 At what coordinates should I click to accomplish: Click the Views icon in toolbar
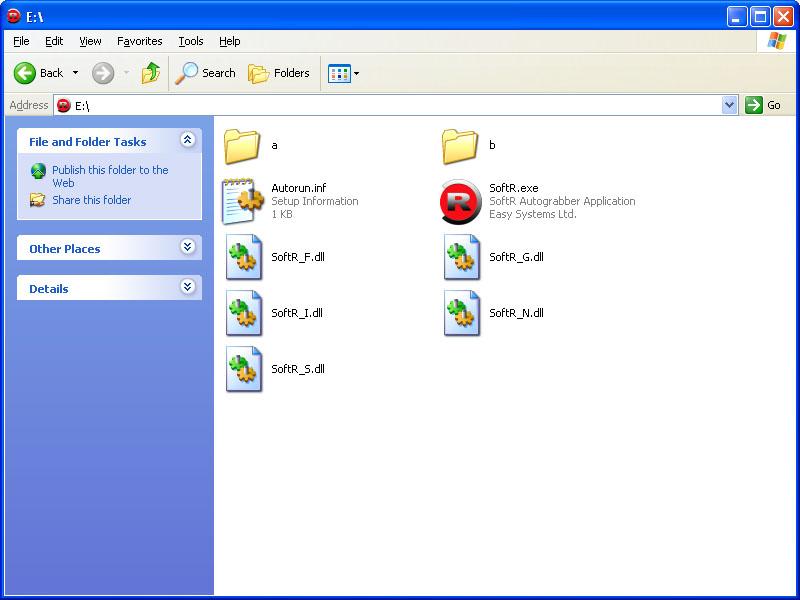point(339,73)
